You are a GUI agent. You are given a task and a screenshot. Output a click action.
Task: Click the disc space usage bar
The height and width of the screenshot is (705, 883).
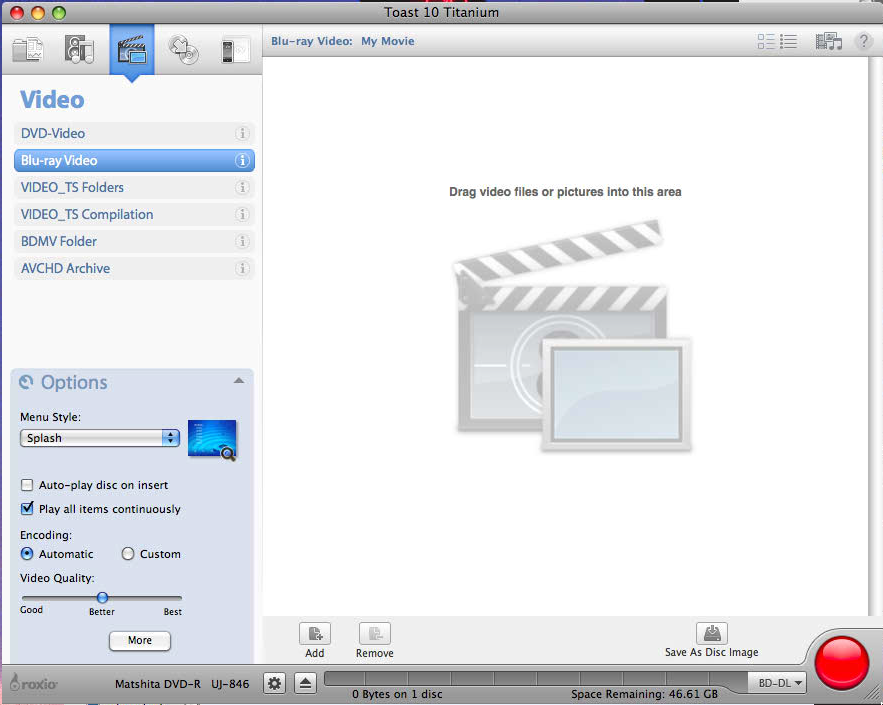point(537,679)
